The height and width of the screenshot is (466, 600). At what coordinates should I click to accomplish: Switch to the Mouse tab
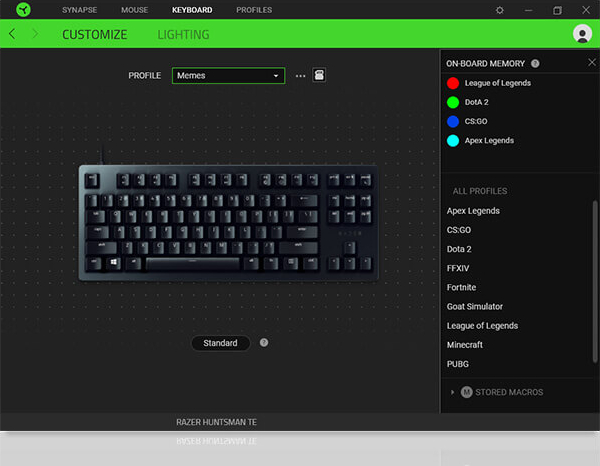(x=134, y=10)
